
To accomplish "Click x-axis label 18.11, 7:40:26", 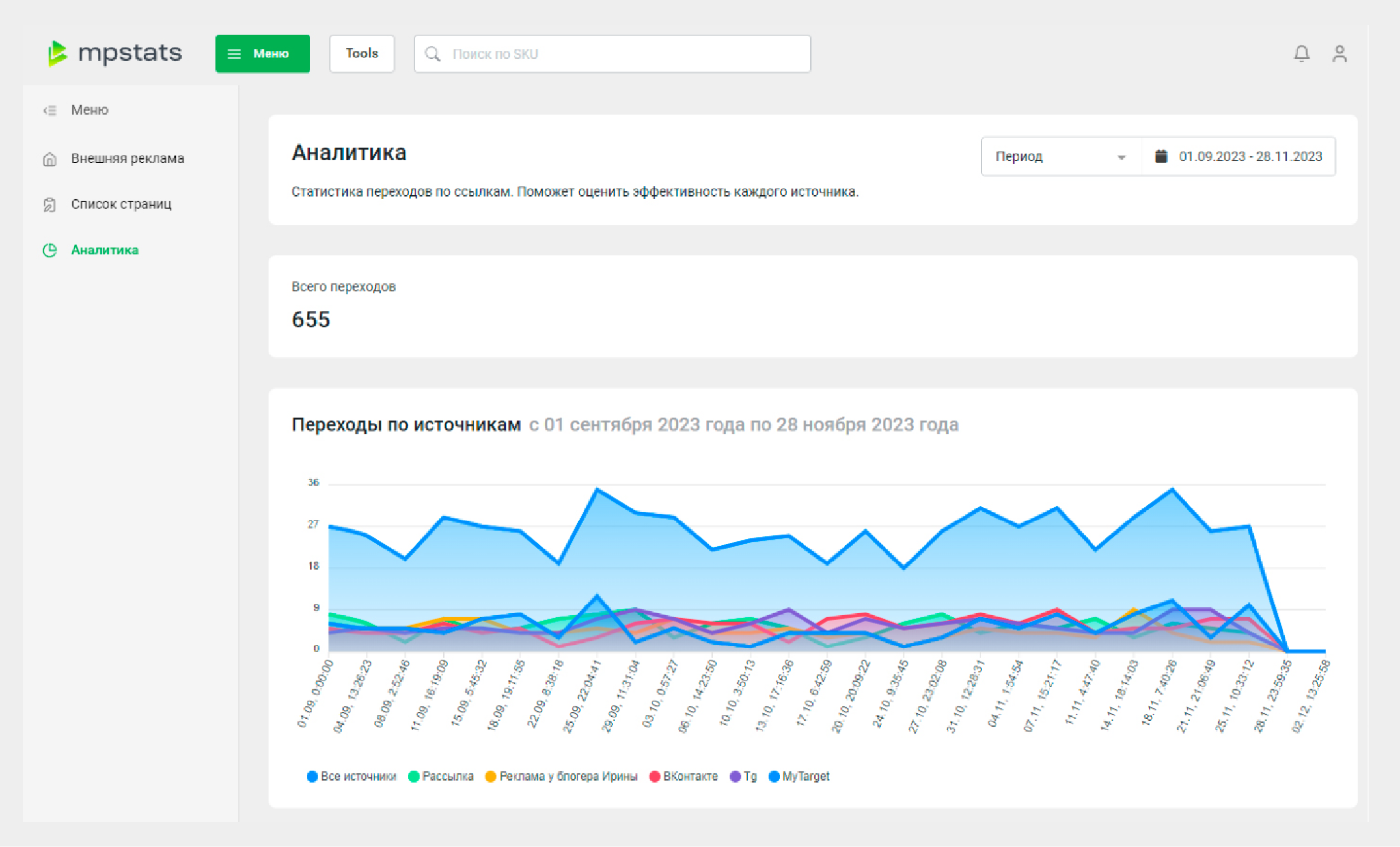I will [x=1159, y=692].
